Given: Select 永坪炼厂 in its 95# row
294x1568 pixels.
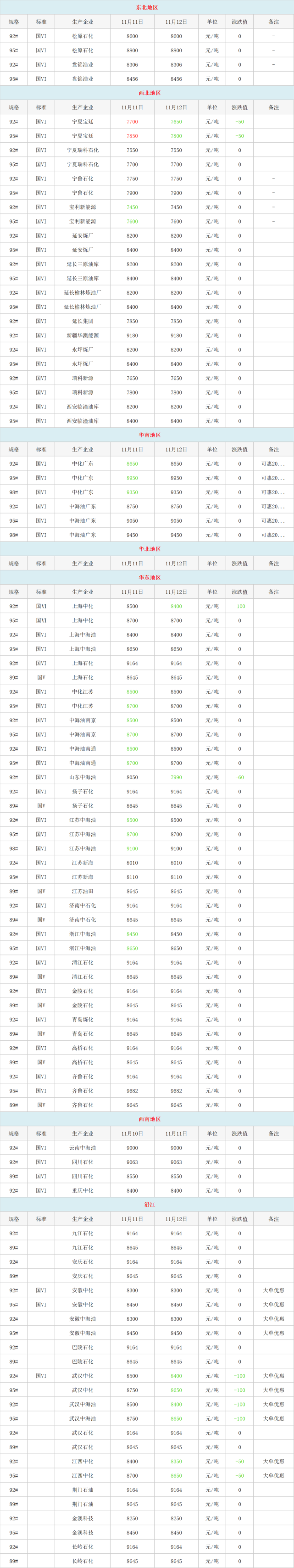Looking at the screenshot, I should point(83,364).
